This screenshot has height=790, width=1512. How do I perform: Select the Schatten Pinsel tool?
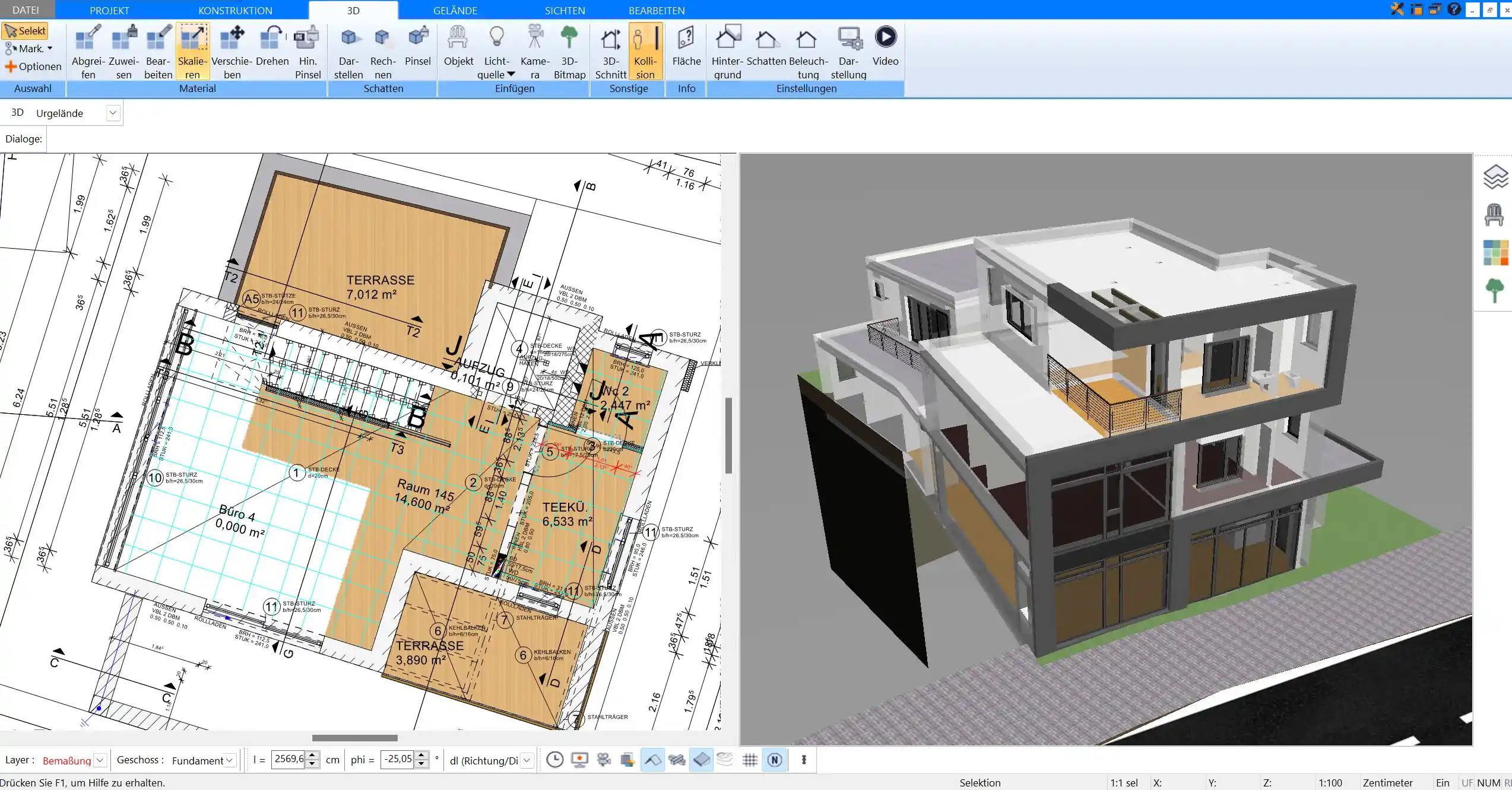pos(418,46)
